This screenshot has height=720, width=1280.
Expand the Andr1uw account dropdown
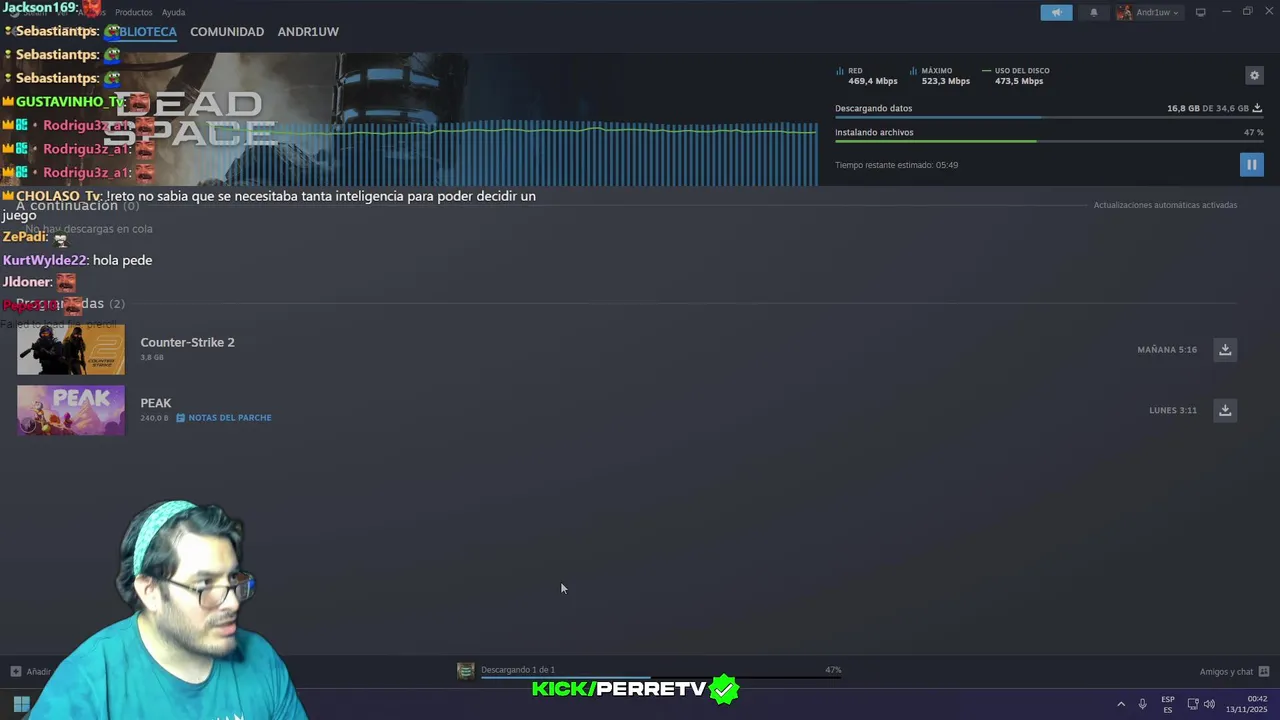click(x=1148, y=13)
